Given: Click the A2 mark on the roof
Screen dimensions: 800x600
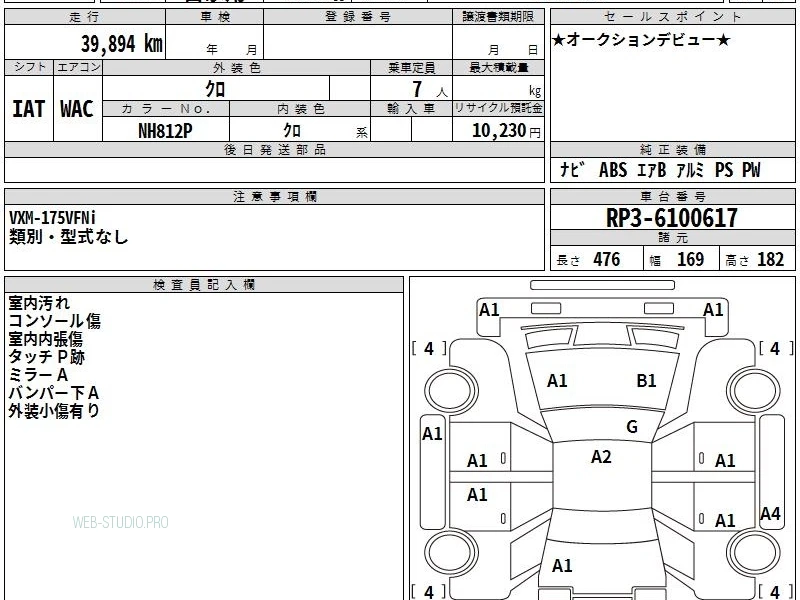Looking at the screenshot, I should (x=601, y=457).
